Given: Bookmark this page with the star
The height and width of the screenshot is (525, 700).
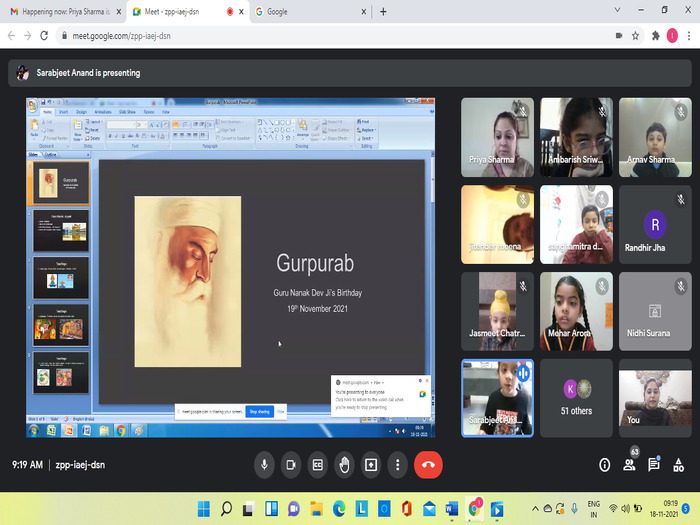Looking at the screenshot, I should (635, 36).
